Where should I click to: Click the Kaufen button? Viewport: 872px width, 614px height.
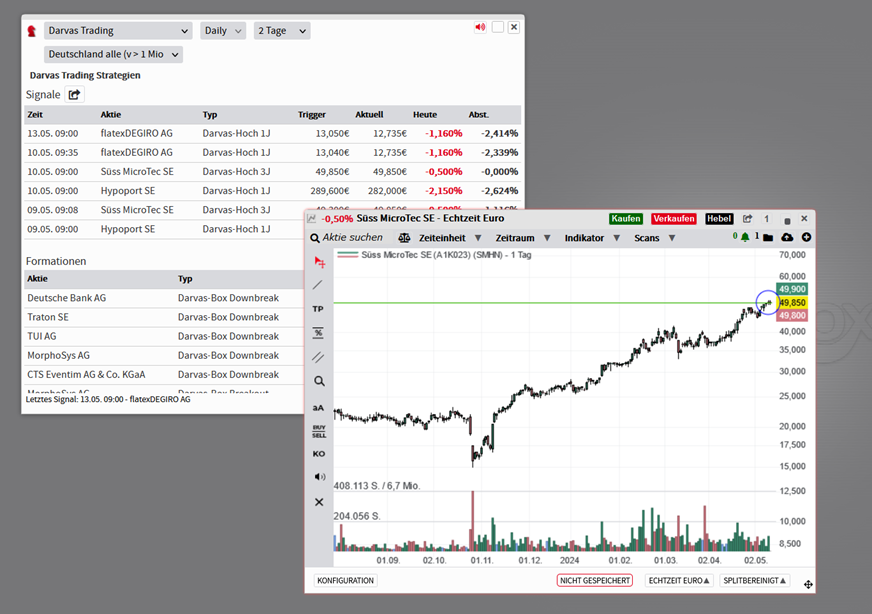[x=626, y=219]
